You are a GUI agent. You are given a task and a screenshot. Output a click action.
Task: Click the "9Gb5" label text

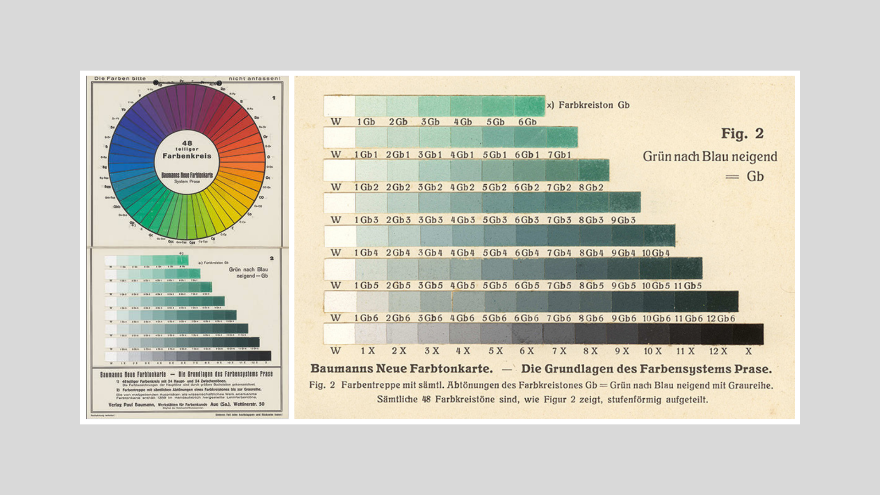tap(624, 286)
